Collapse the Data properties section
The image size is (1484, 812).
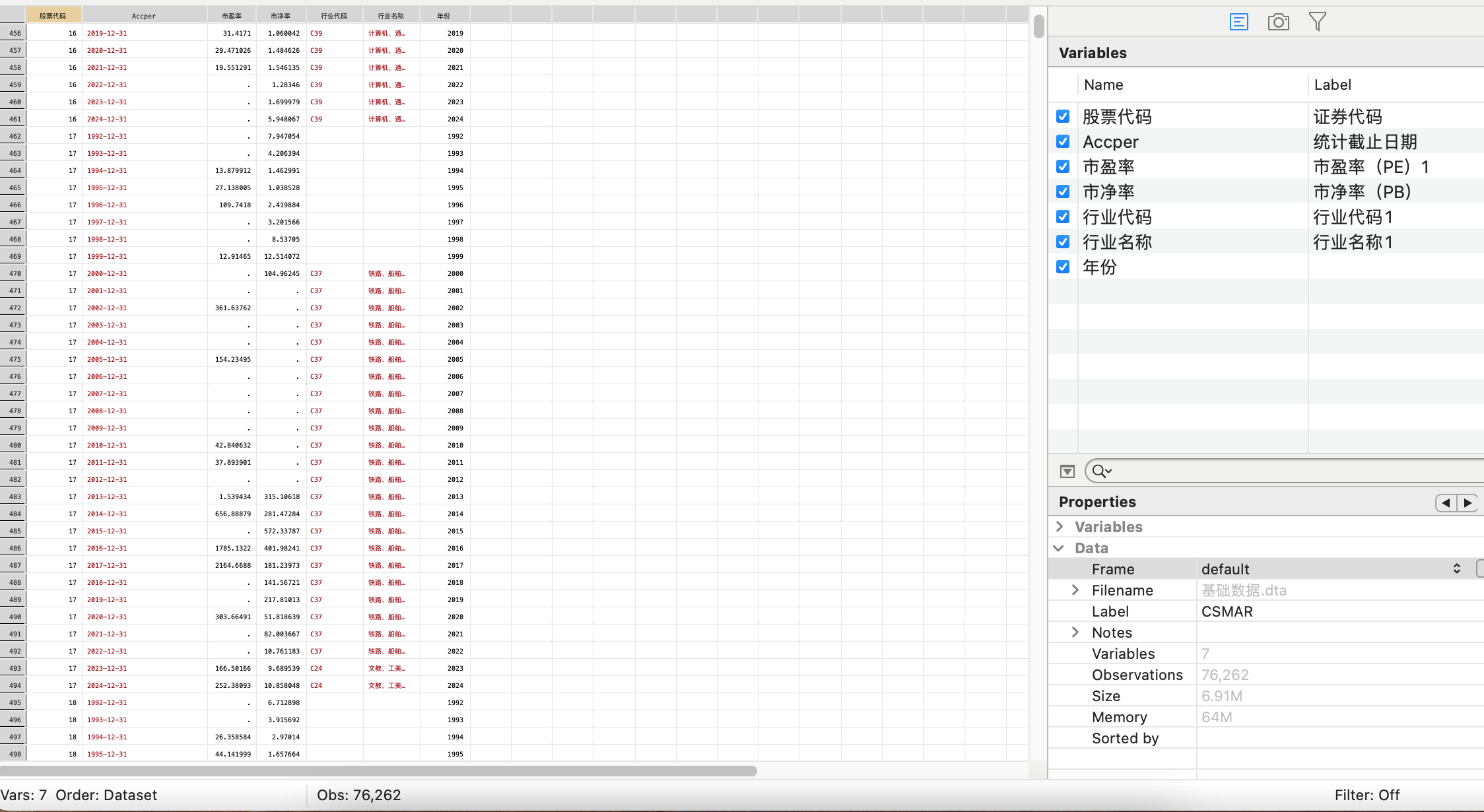(1059, 548)
